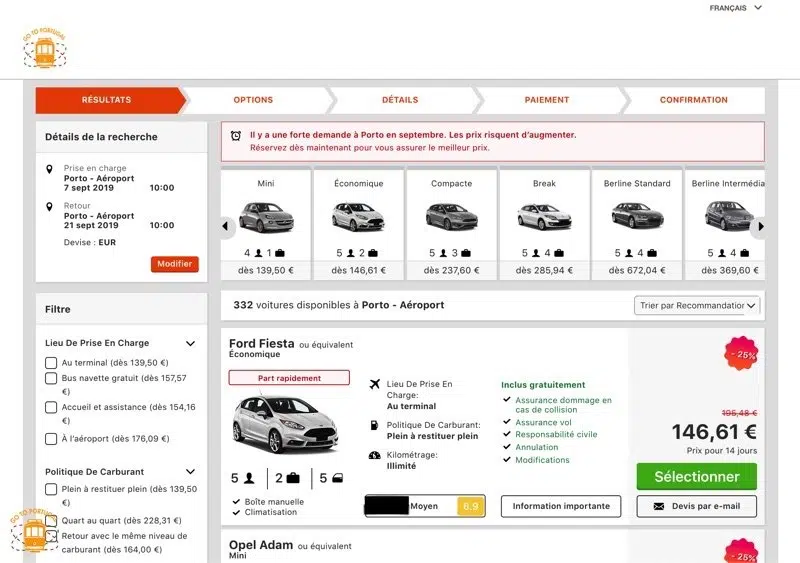Collapse the Politique De Carburant filter
Viewport: 800px width, 563px height.
click(190, 472)
